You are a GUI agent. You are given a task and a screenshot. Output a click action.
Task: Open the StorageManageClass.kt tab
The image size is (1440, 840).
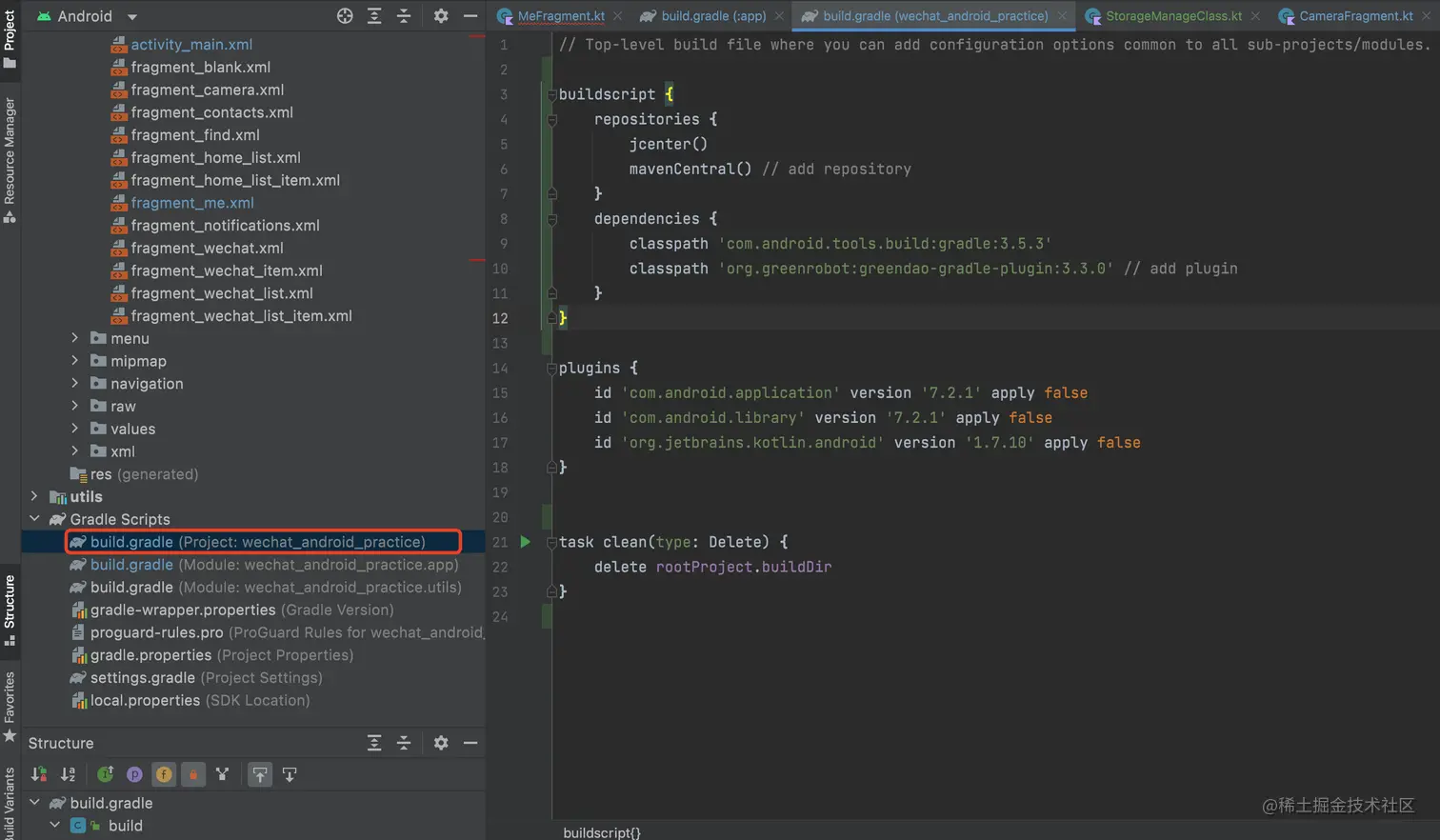1172,16
